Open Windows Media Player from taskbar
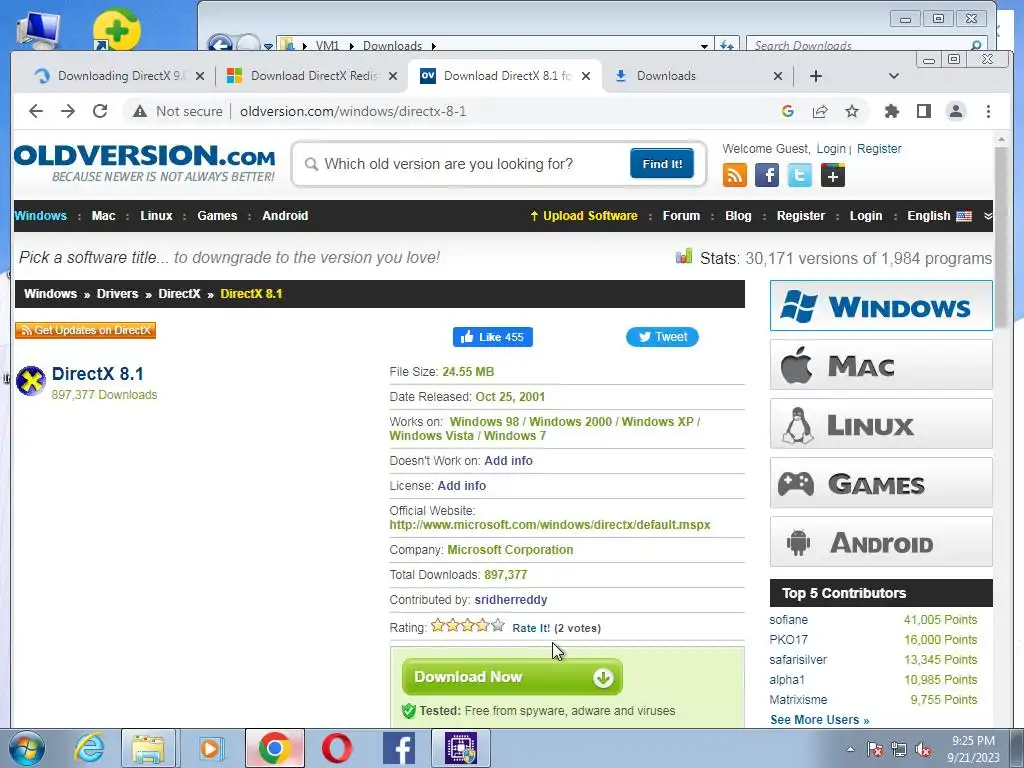 pyautogui.click(x=211, y=748)
